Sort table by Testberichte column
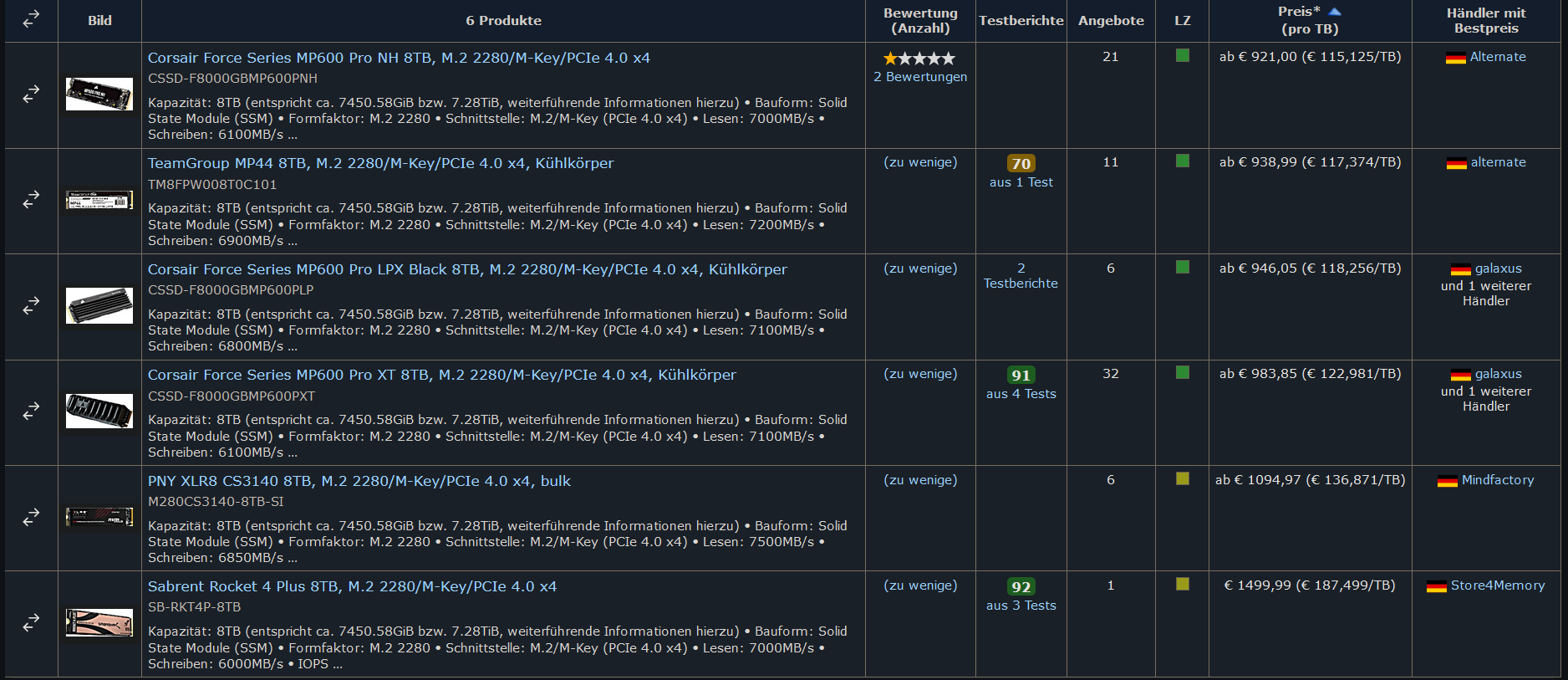Viewport: 1568px width, 680px height. click(1021, 21)
